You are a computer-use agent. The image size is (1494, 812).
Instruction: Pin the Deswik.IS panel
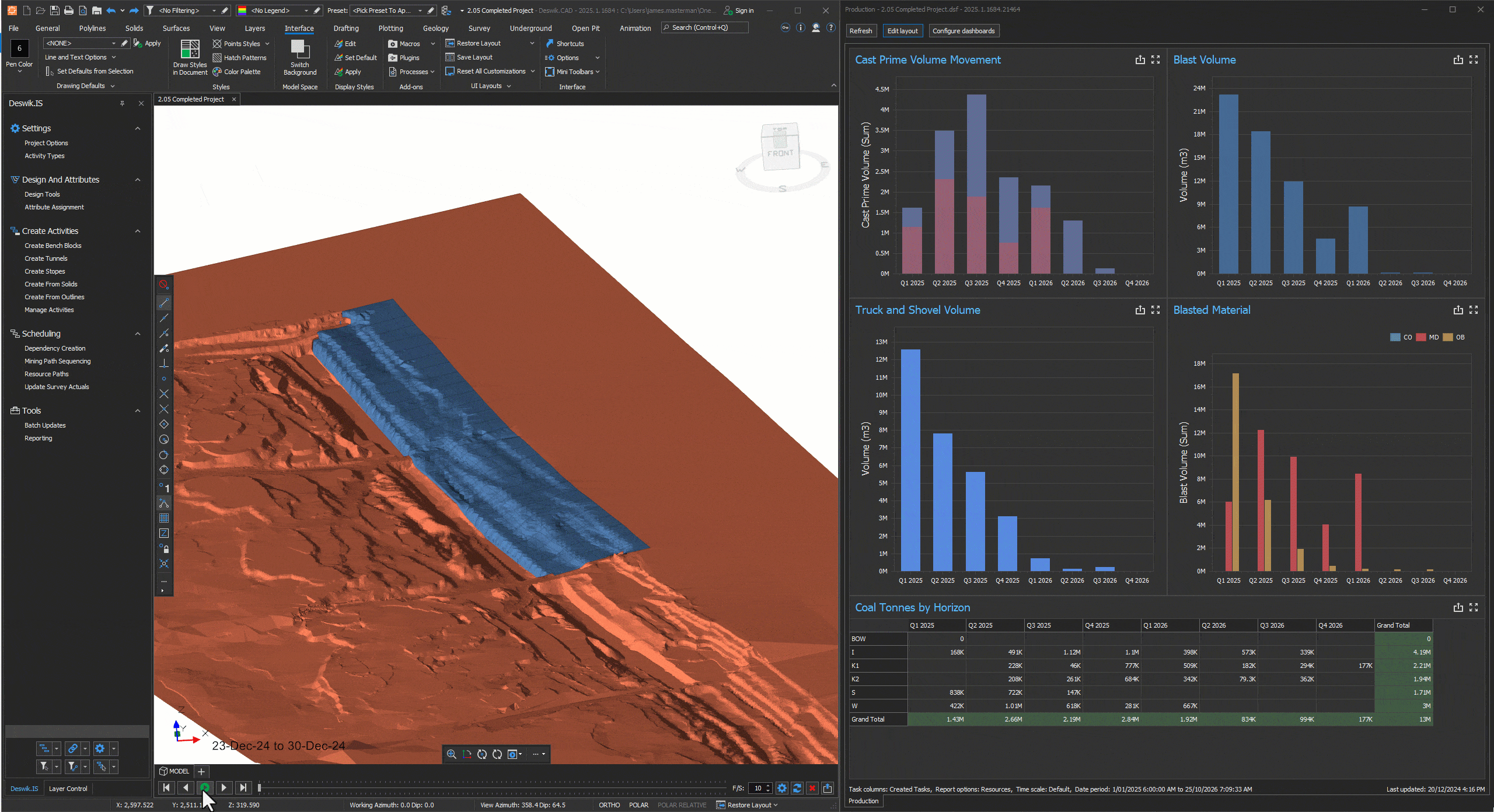122,103
